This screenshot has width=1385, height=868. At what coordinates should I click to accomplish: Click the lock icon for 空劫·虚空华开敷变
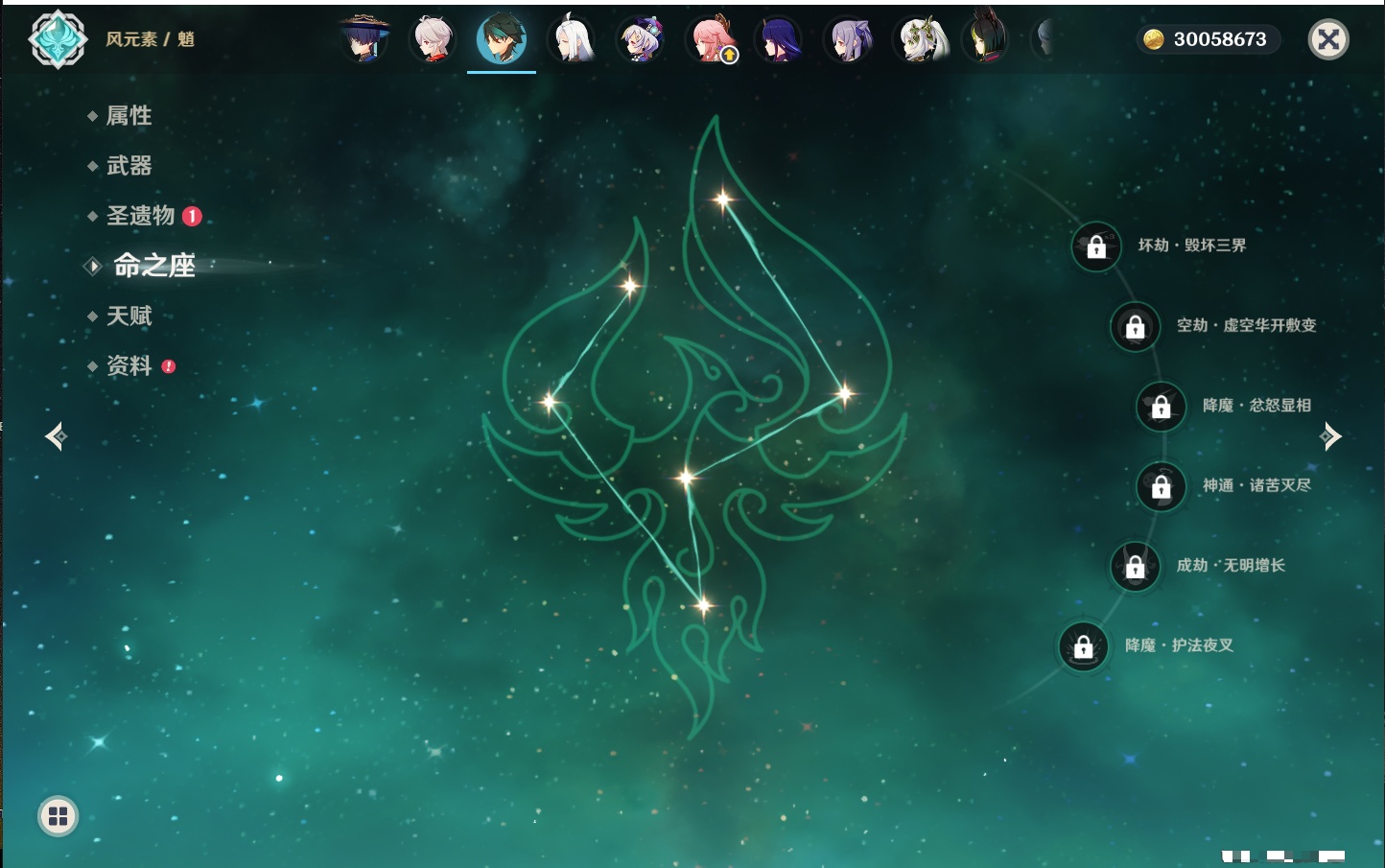1135,326
